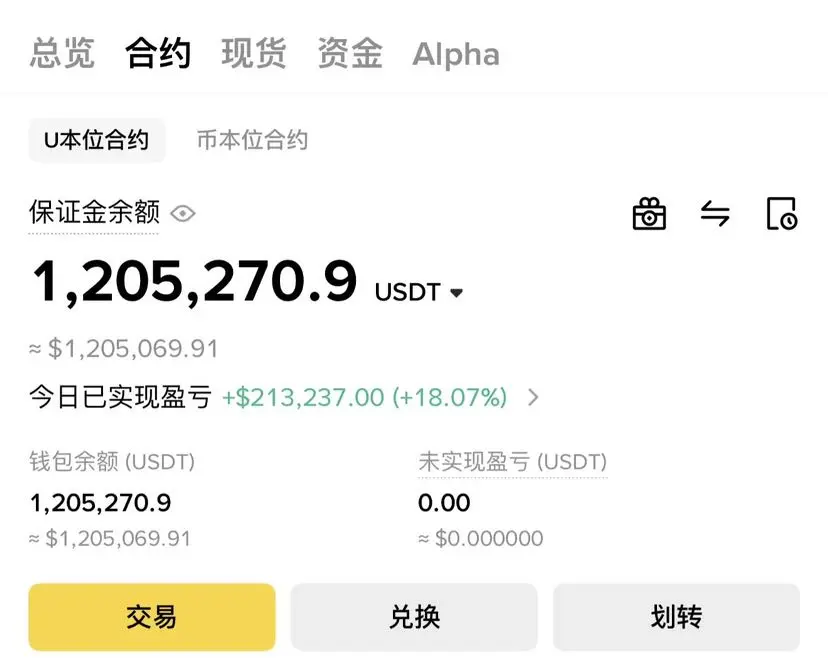The image size is (828, 668).
Task: Switch to 币本位合约 contract type
Action: [x=252, y=140]
